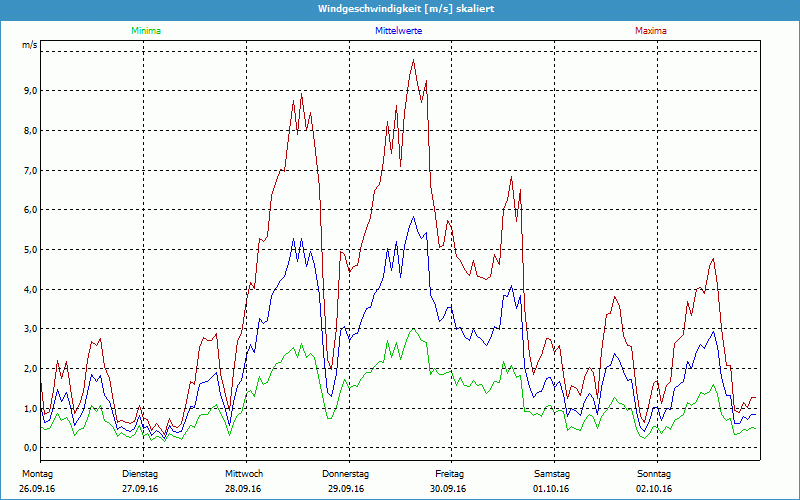Click the m/s unit label on y-axis

click(x=29, y=46)
